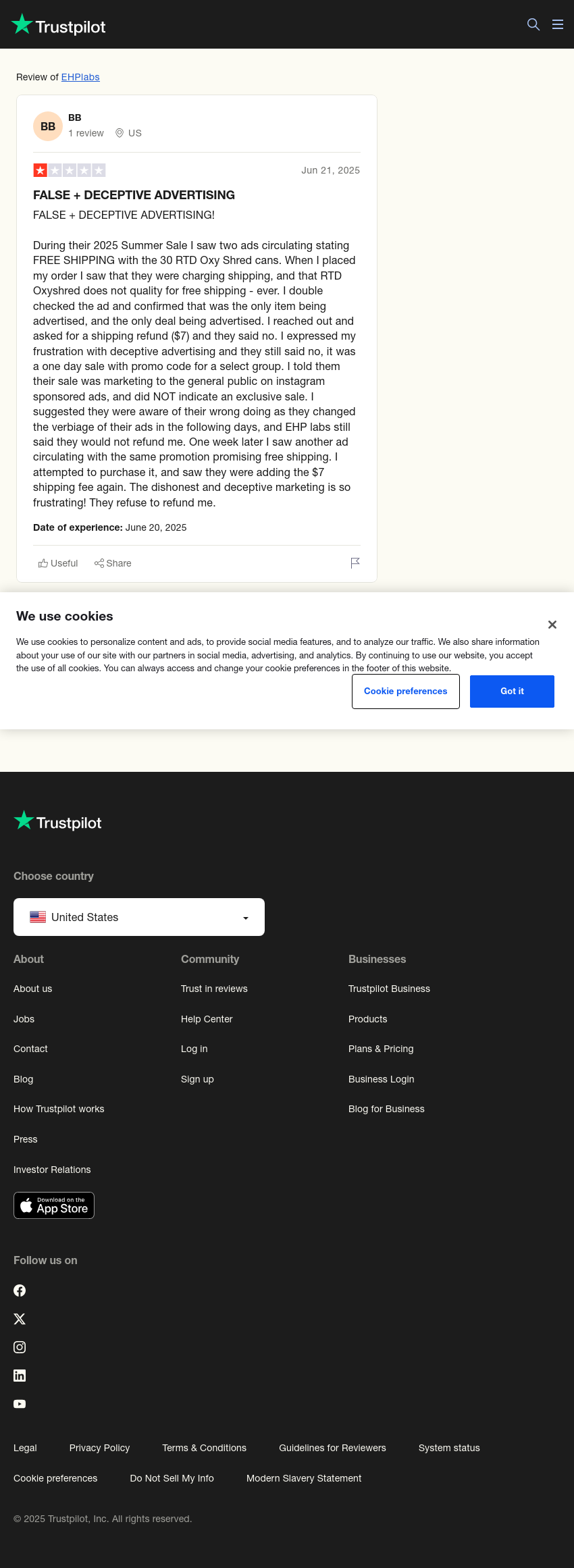
Task: Open the EHPlabs company link
Action: tap(80, 77)
